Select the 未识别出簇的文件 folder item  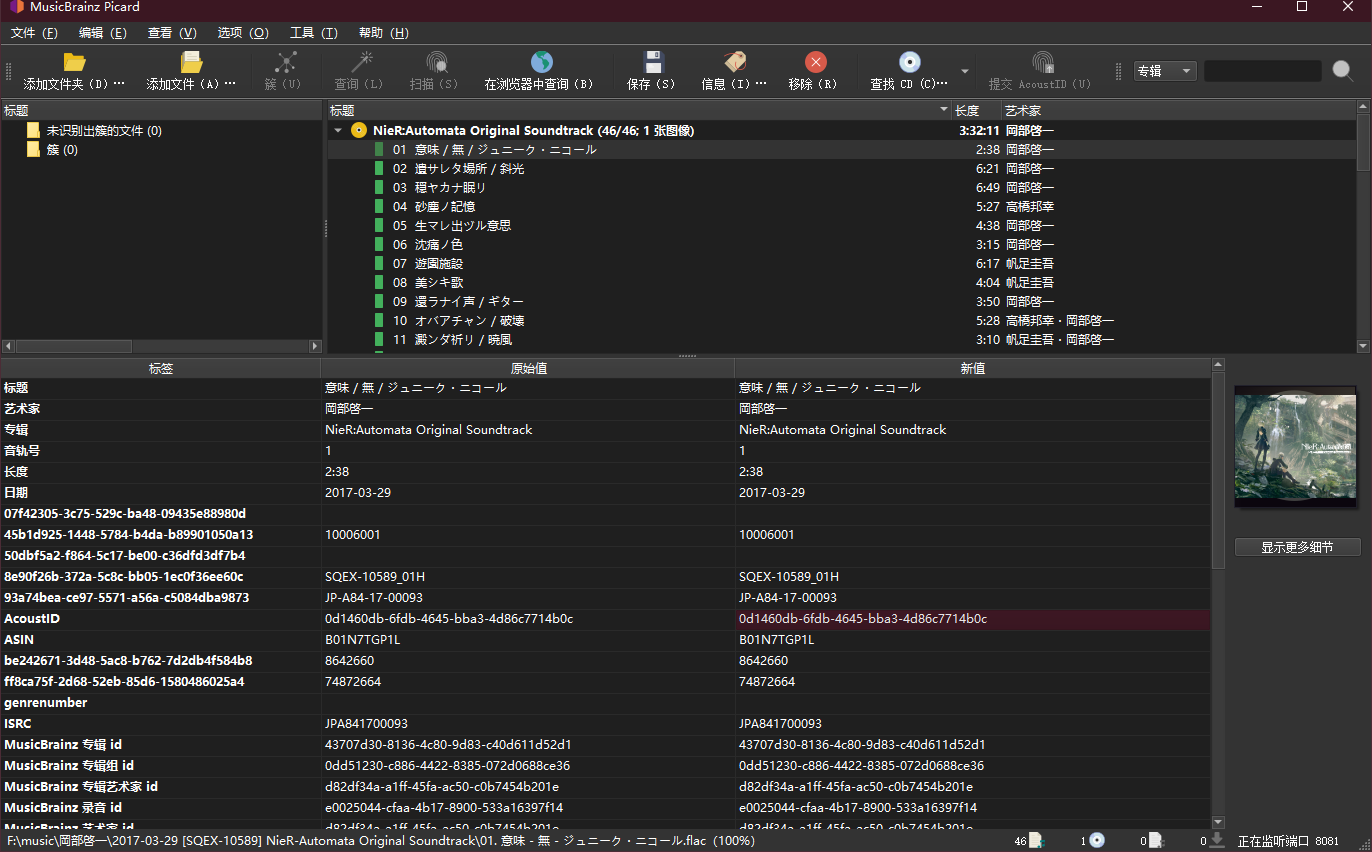click(x=104, y=130)
